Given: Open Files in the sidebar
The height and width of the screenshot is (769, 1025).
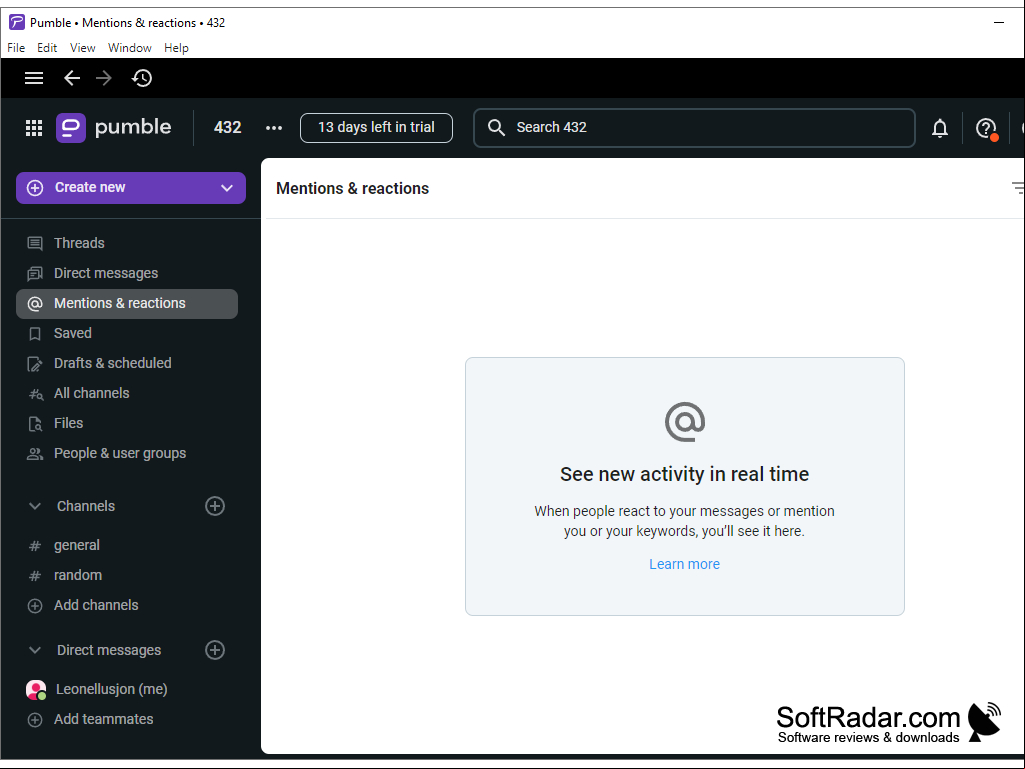Looking at the screenshot, I should tap(127, 424).
